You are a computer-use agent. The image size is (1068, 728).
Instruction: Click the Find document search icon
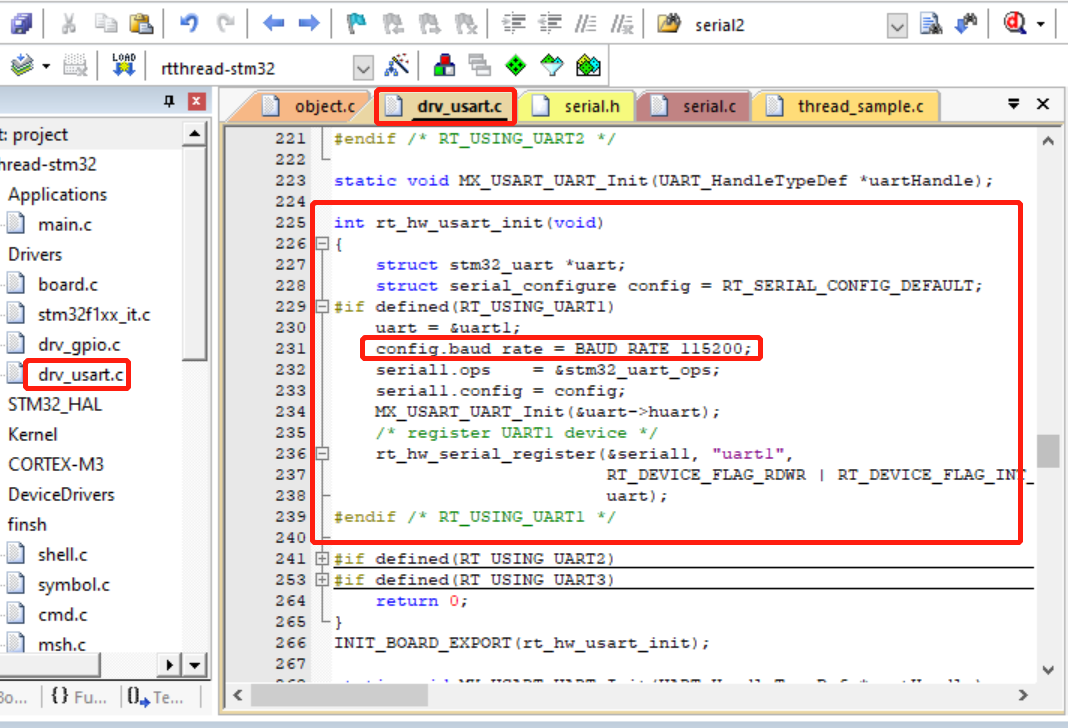click(930, 24)
